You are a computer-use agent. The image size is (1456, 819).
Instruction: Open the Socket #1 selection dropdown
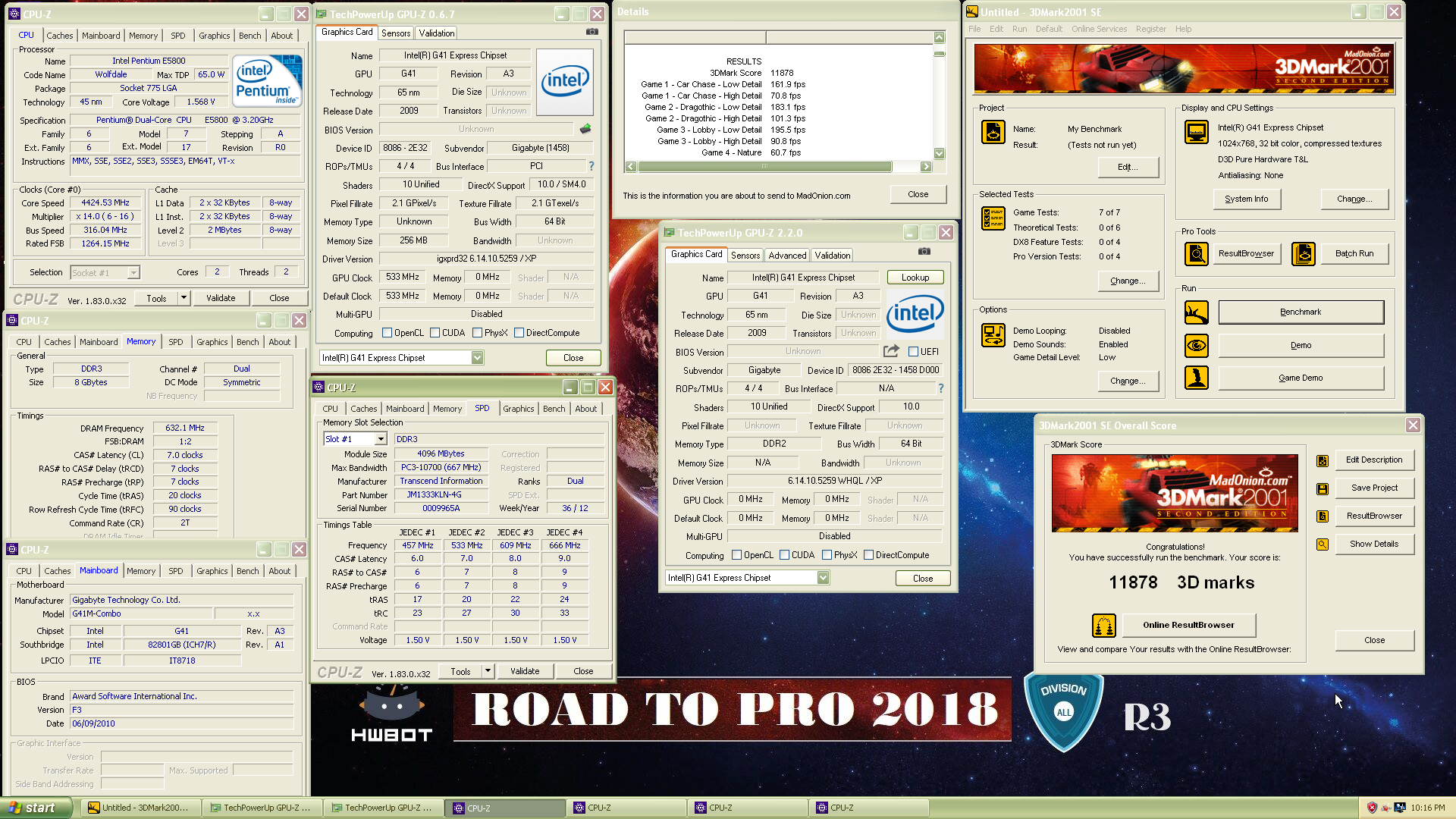tap(133, 272)
